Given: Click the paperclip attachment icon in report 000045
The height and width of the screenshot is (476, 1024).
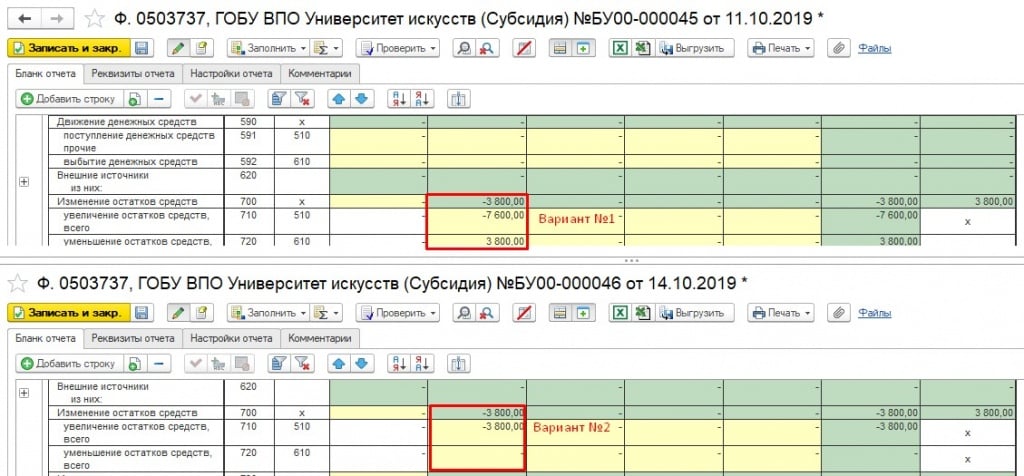Looking at the screenshot, I should 839,48.
